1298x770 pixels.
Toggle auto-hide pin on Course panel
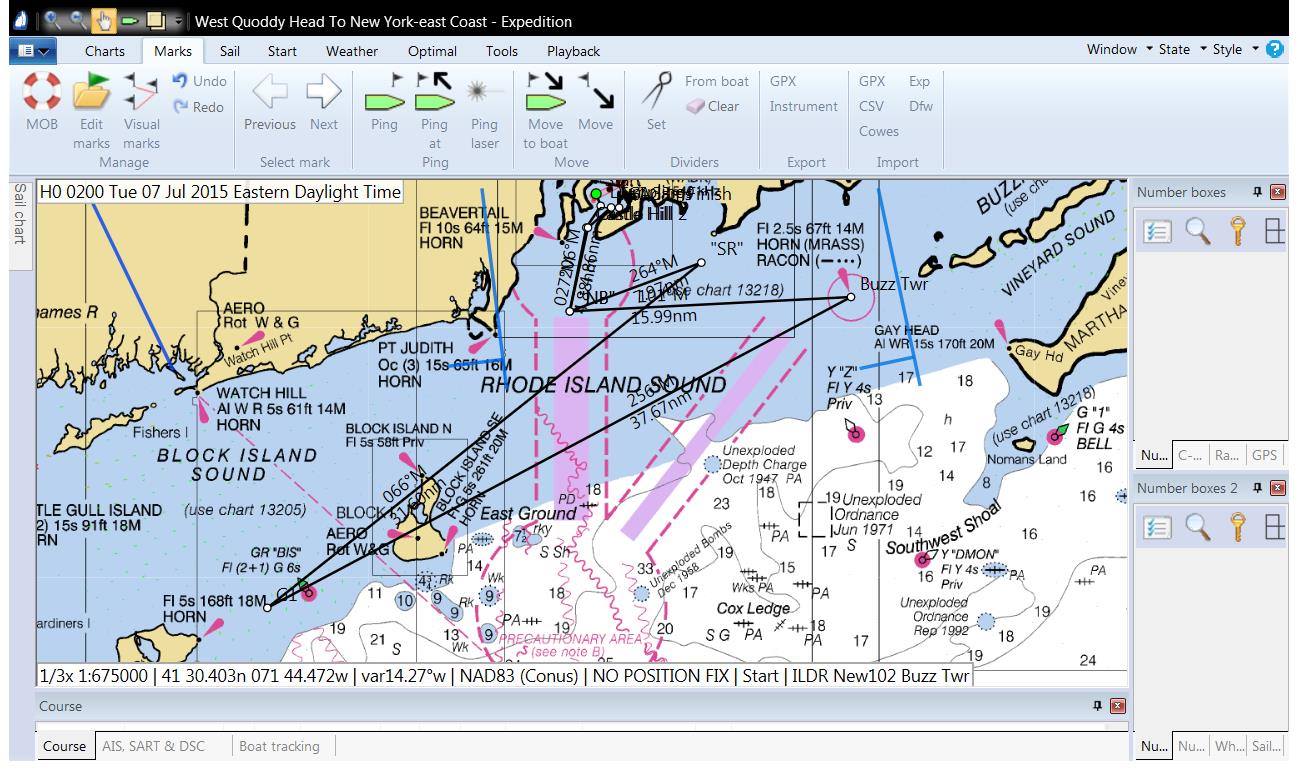1097,706
